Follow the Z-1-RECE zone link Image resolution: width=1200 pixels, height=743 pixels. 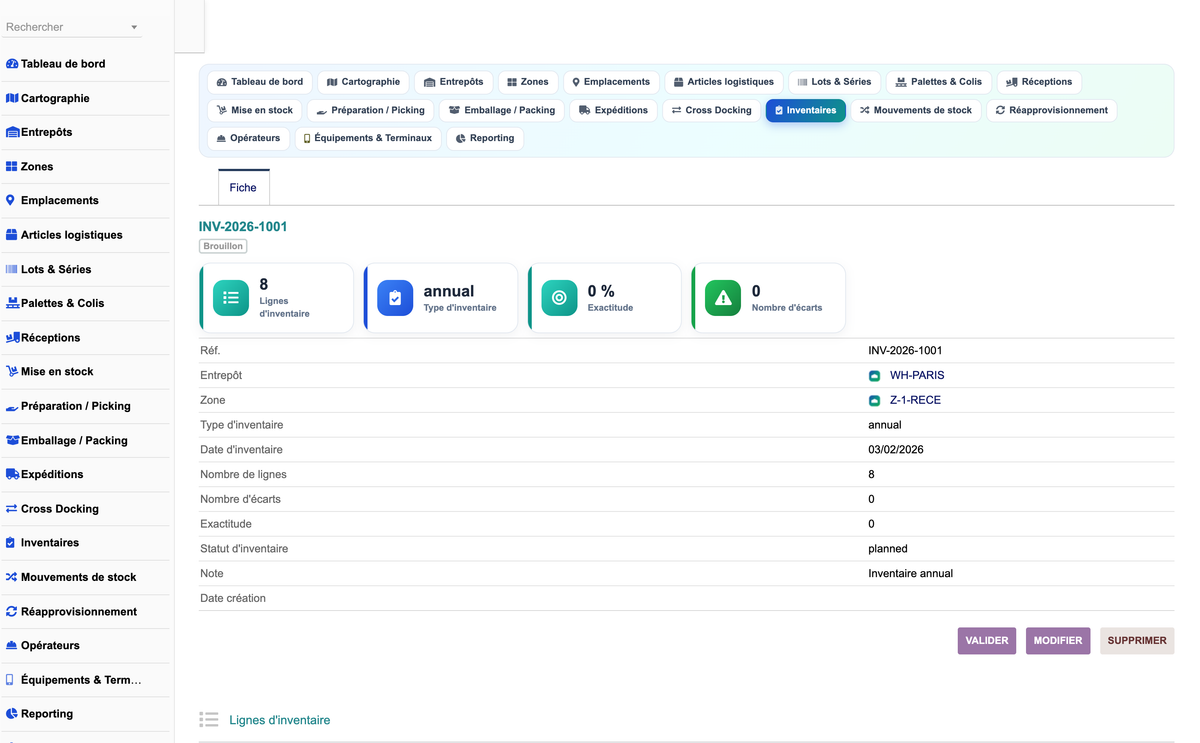tap(915, 401)
